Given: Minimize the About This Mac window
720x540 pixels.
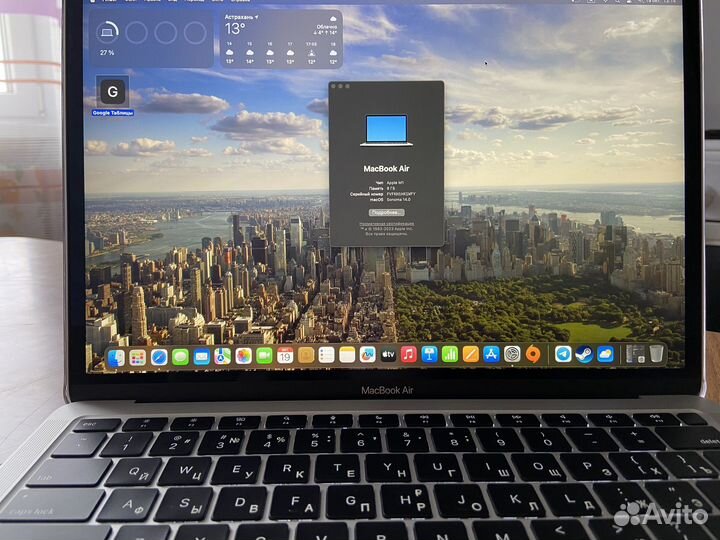Looking at the screenshot, I should 341,86.
